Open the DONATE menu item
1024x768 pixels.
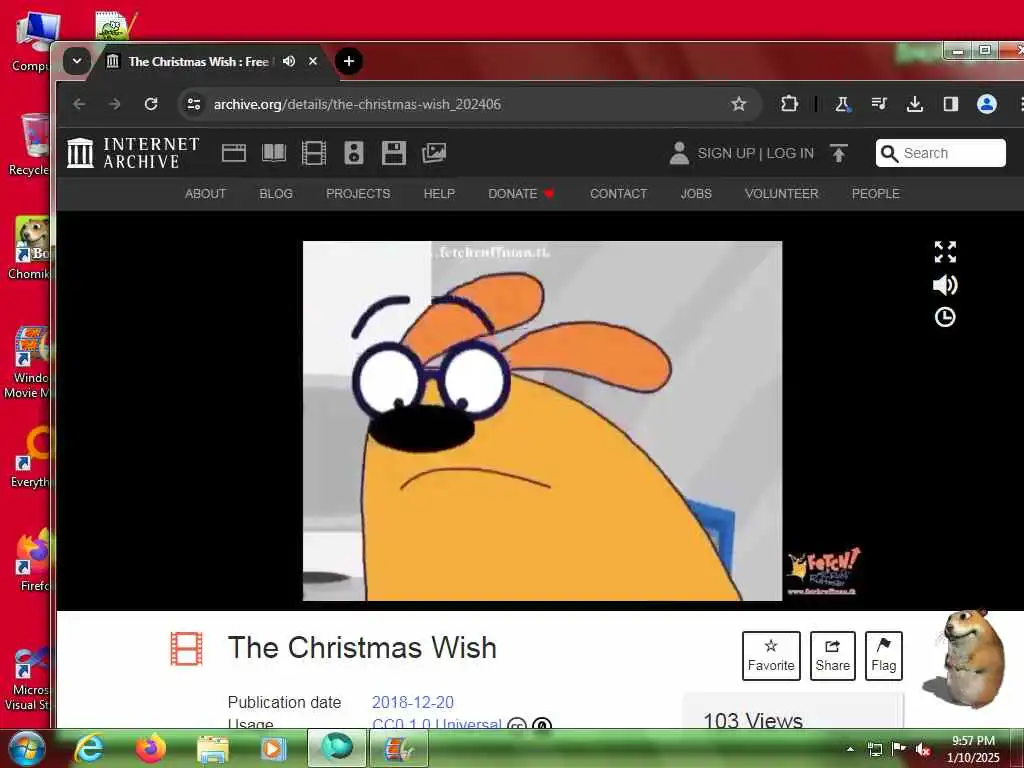click(521, 193)
